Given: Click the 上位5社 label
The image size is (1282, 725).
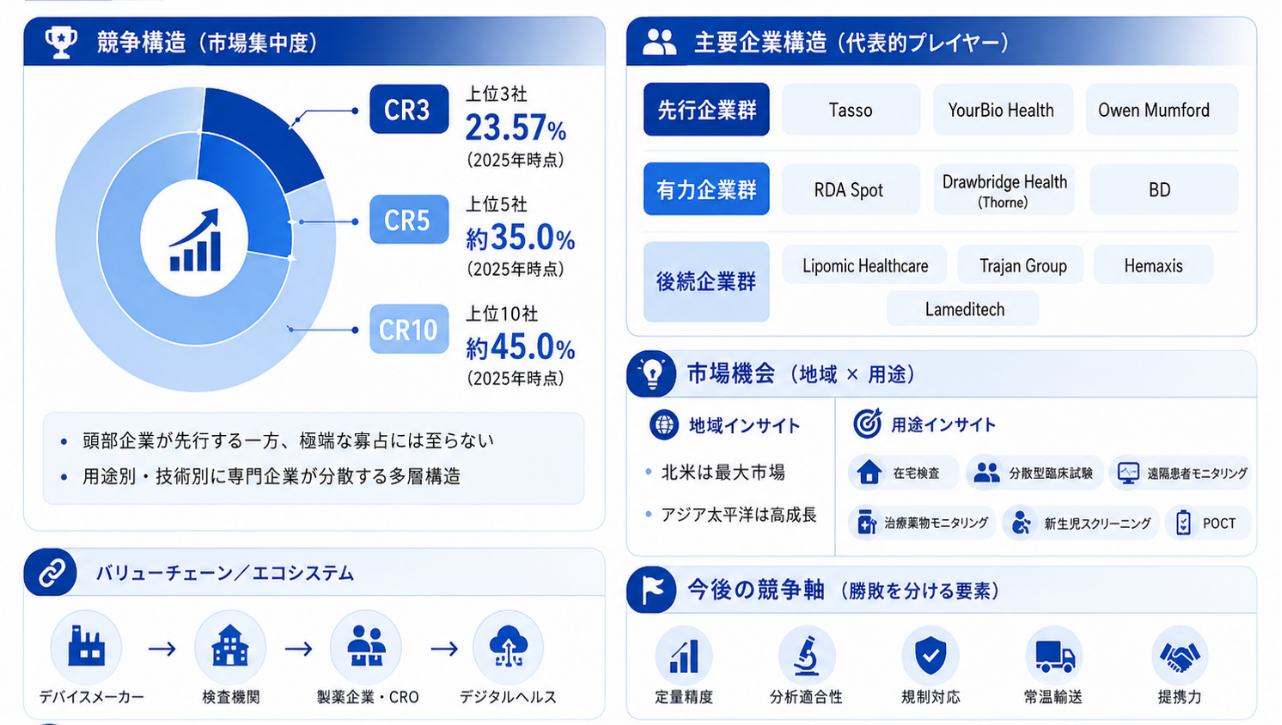Looking at the screenshot, I should (x=496, y=205).
